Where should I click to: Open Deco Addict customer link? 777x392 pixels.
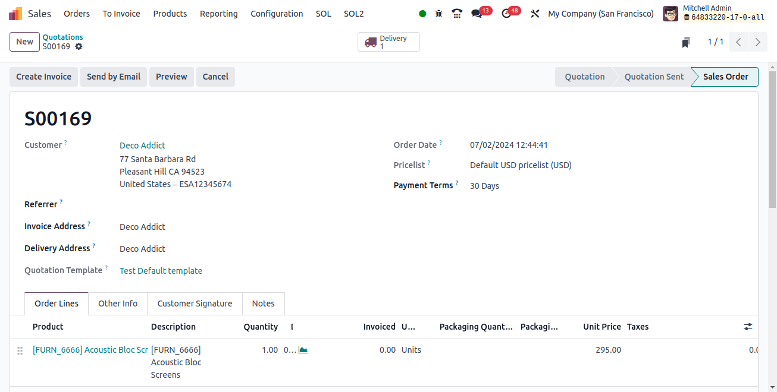coord(142,145)
